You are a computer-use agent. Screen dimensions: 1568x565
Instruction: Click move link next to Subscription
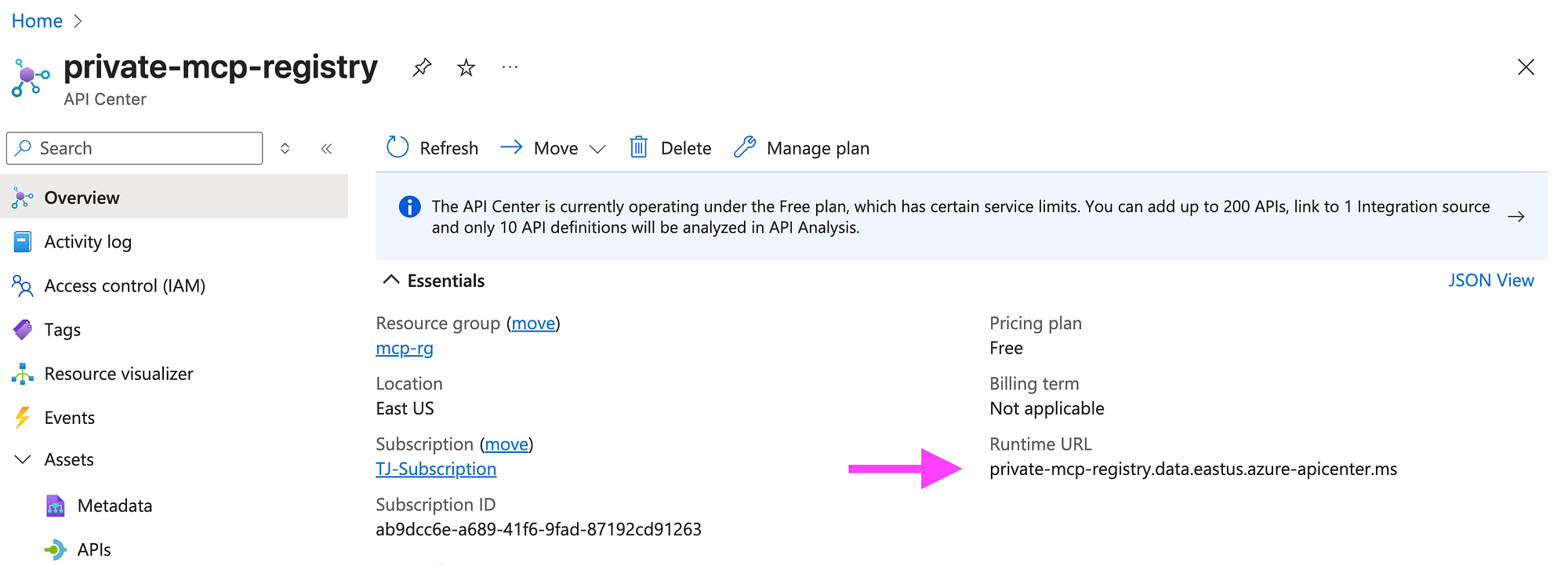coord(506,444)
